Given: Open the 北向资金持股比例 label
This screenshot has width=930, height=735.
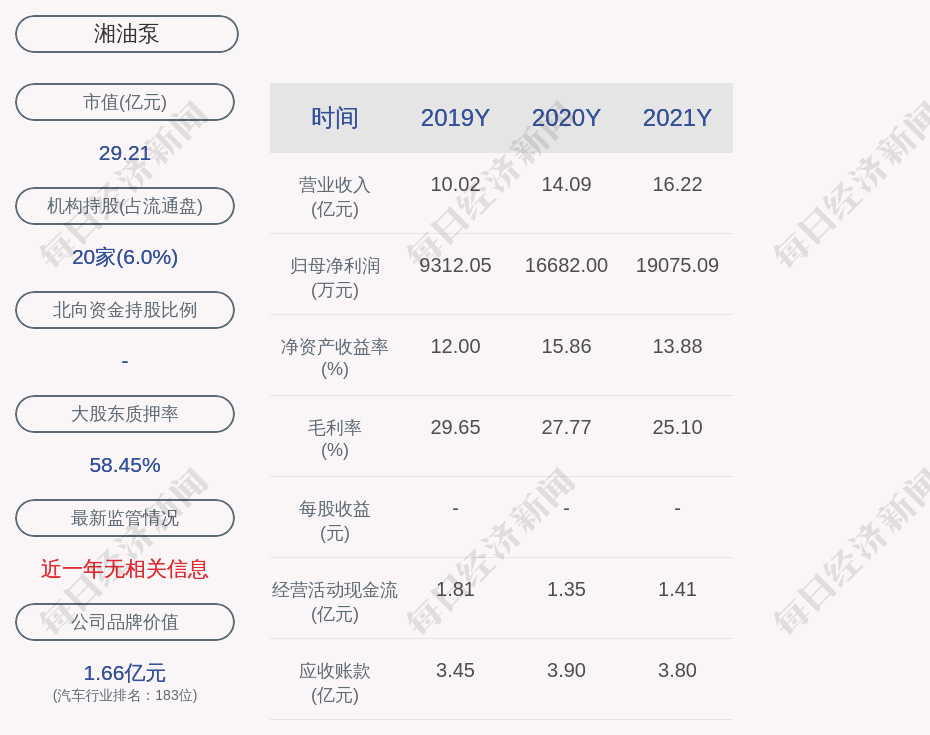Looking at the screenshot, I should click(x=125, y=310).
